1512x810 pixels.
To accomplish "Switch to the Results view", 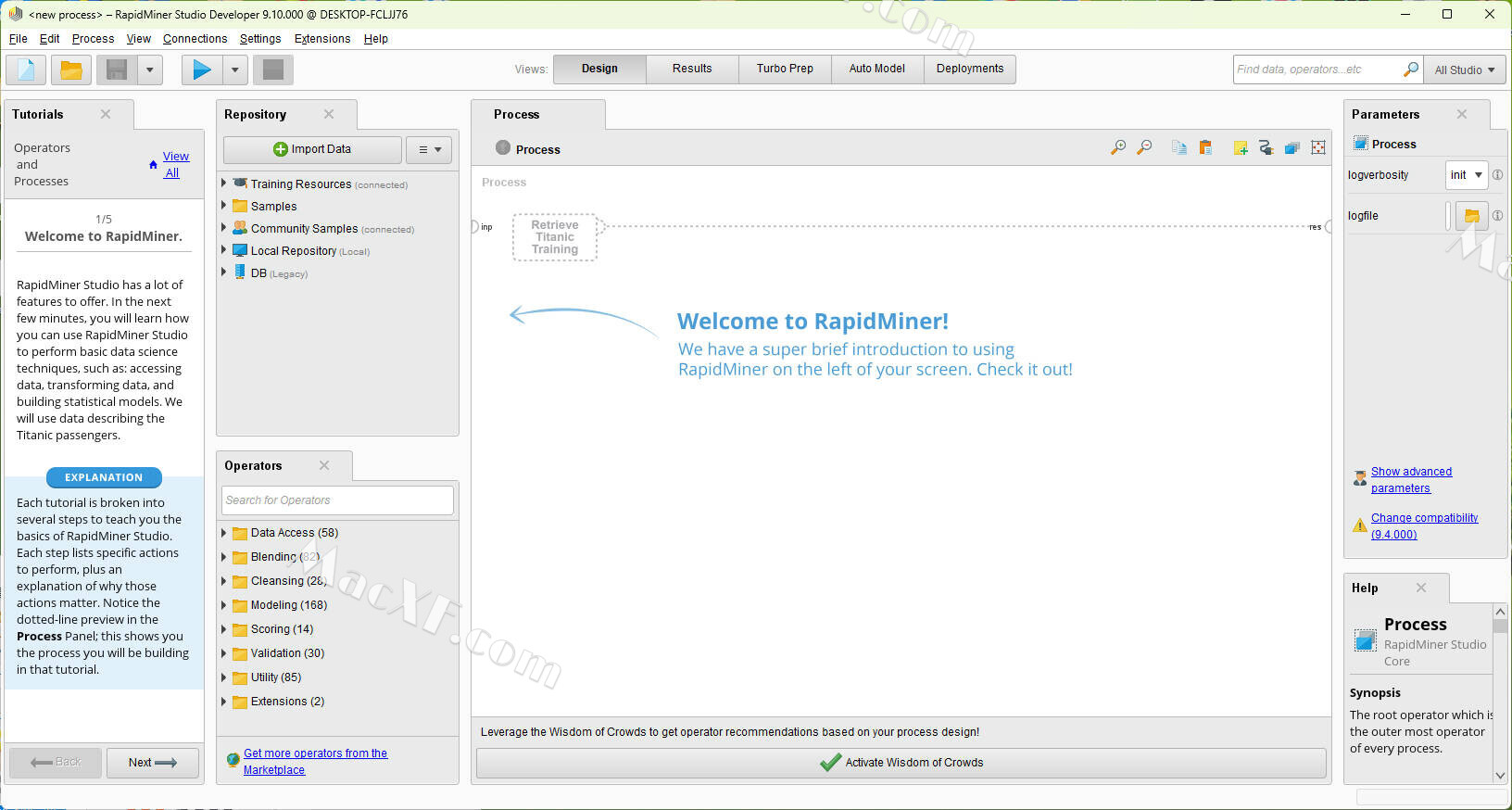I will click(692, 69).
